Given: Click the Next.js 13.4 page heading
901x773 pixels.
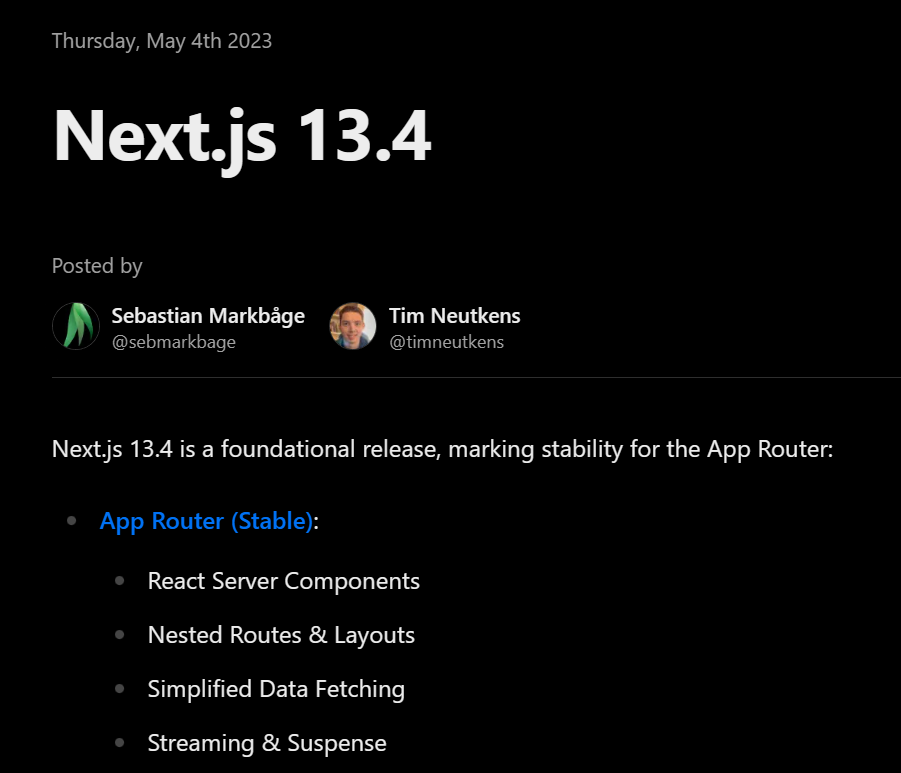Looking at the screenshot, I should click(242, 136).
